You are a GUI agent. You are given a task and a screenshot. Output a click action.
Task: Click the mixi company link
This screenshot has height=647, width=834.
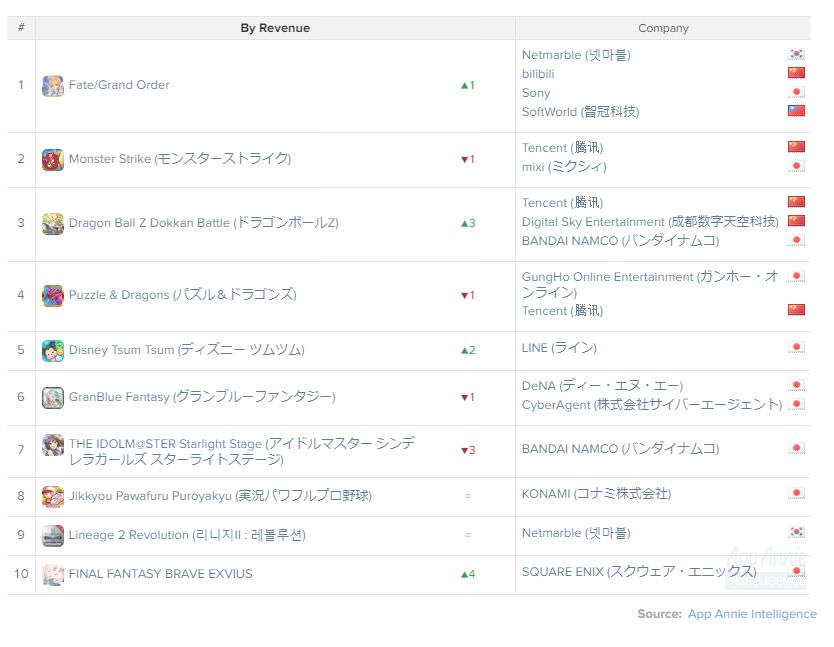pyautogui.click(x=564, y=167)
